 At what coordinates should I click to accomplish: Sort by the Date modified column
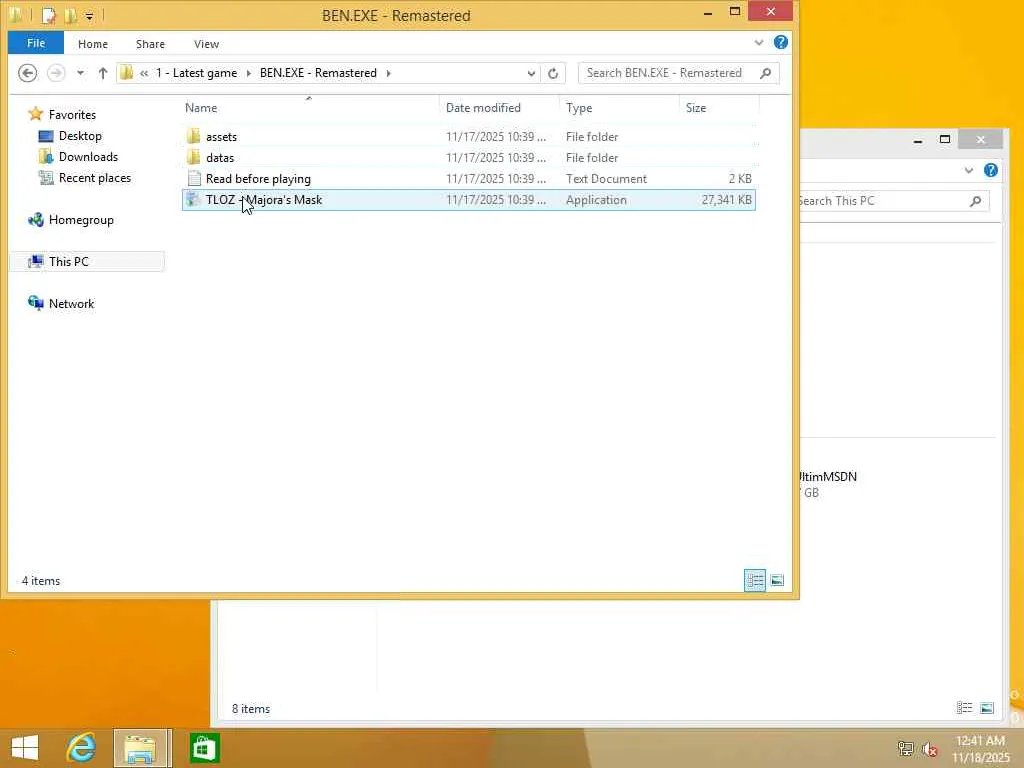click(x=500, y=108)
